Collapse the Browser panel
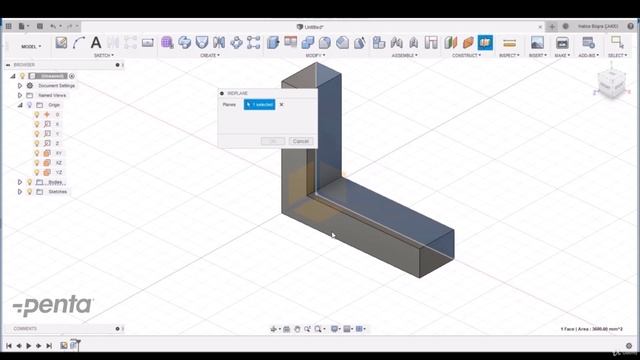640x360 pixels. (x=8, y=64)
